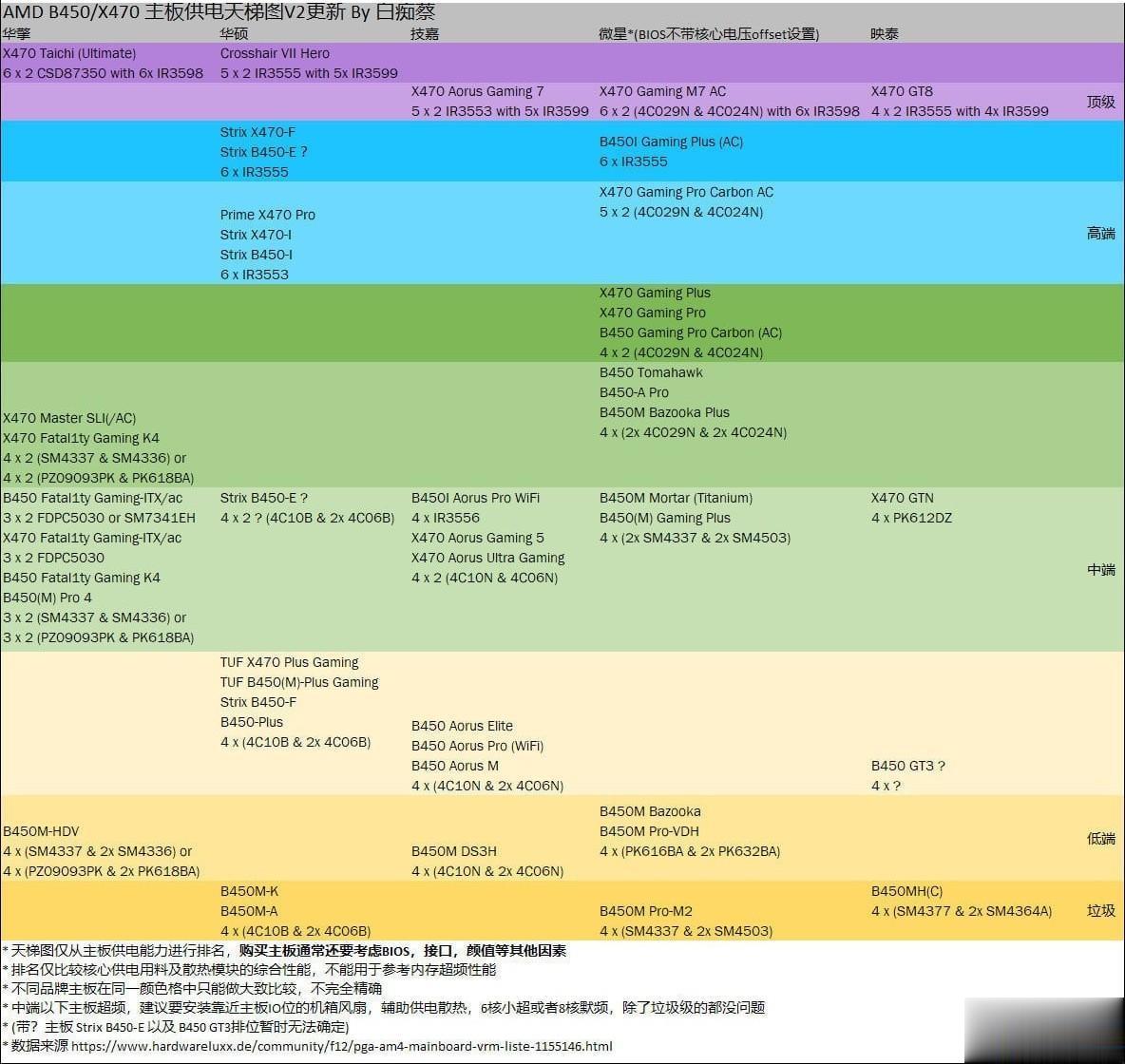Click the X470 Gaming Pro entry
The image size is (1125, 1064).
click(x=653, y=313)
